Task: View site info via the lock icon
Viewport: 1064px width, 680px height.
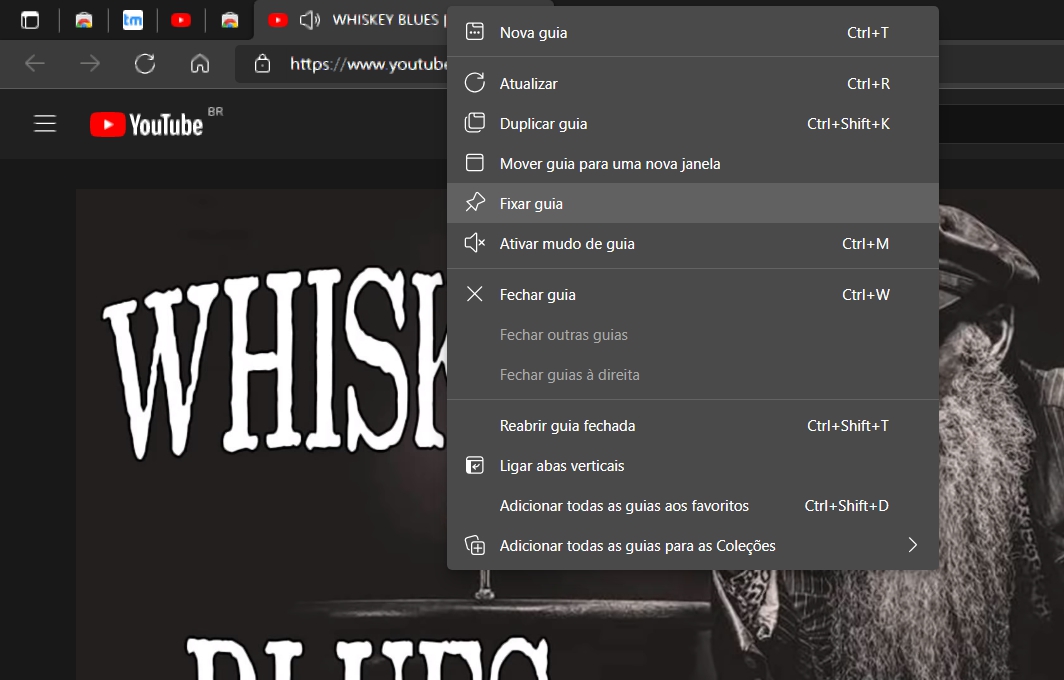Action: point(262,64)
